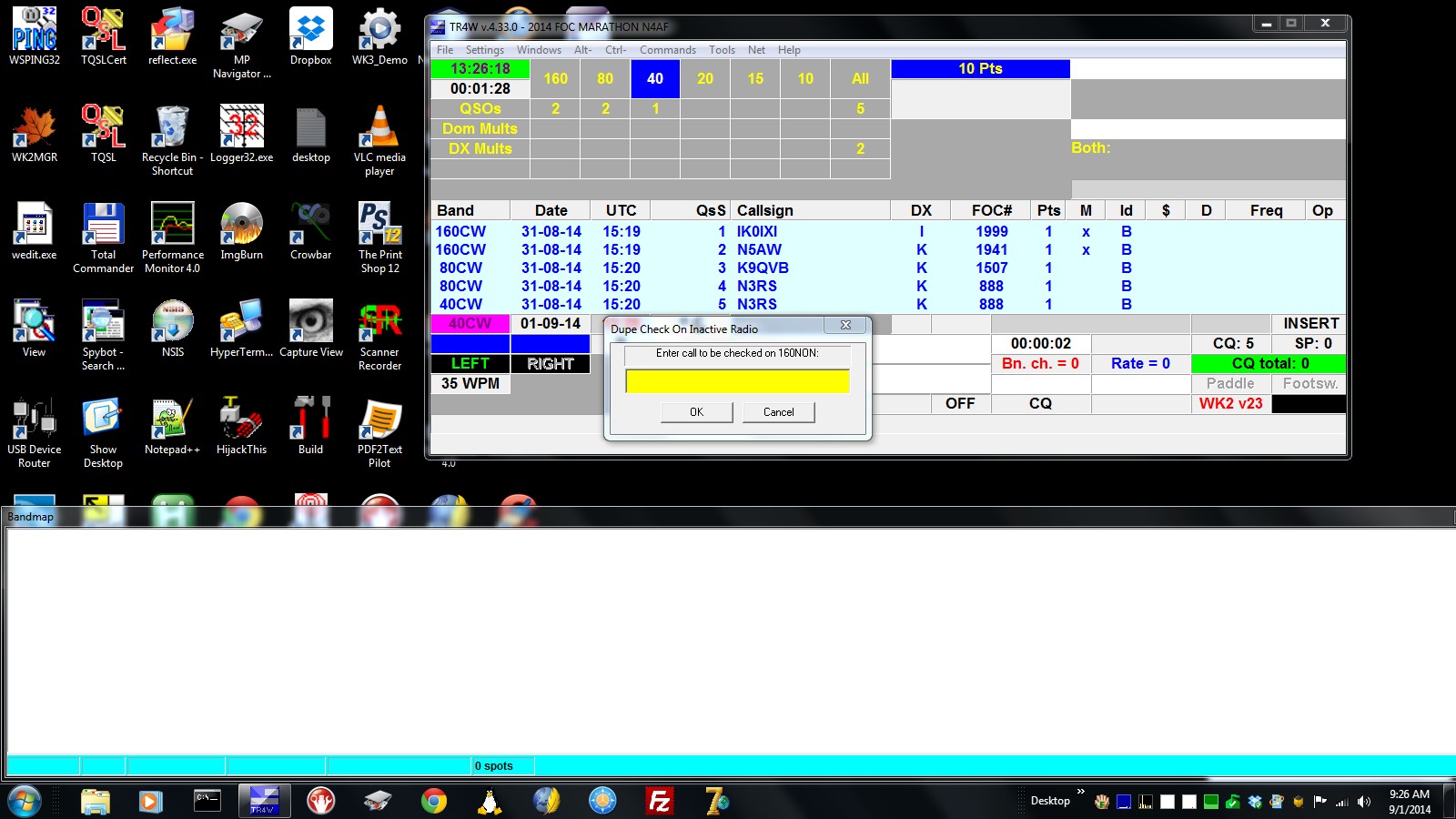Open the Performance Monitor 4.0 icon
The image size is (1456, 819).
point(173,238)
